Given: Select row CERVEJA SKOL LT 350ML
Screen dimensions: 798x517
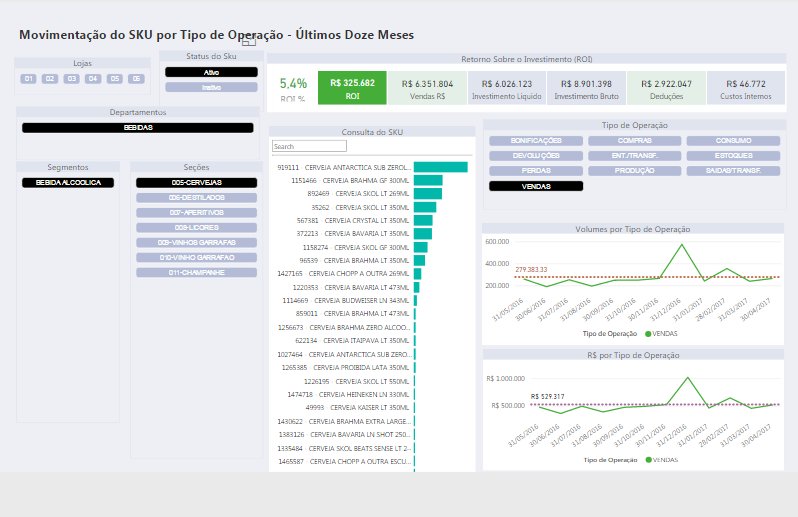Looking at the screenshot, I should point(372,207).
